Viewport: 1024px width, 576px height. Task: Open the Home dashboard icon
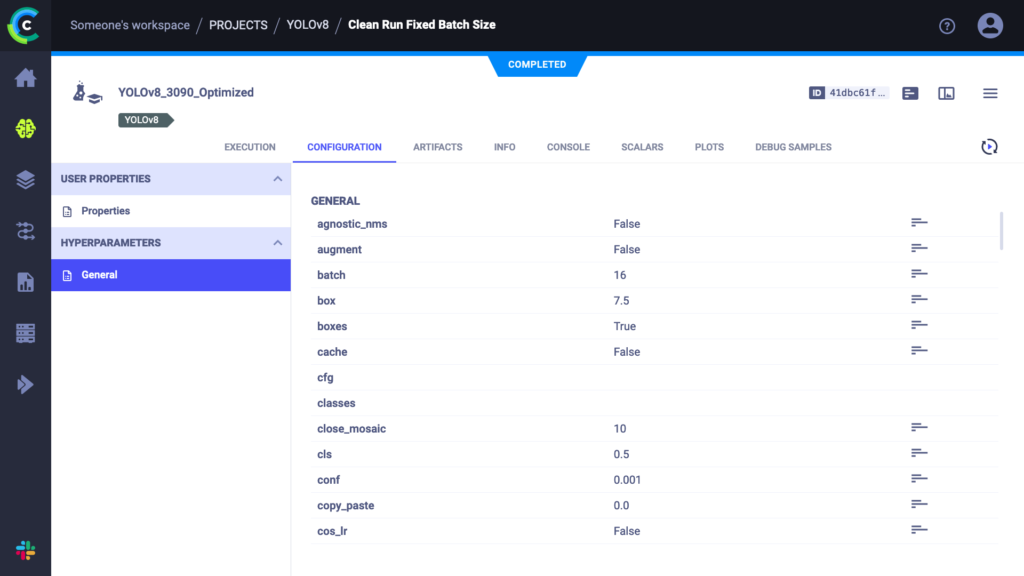25,78
